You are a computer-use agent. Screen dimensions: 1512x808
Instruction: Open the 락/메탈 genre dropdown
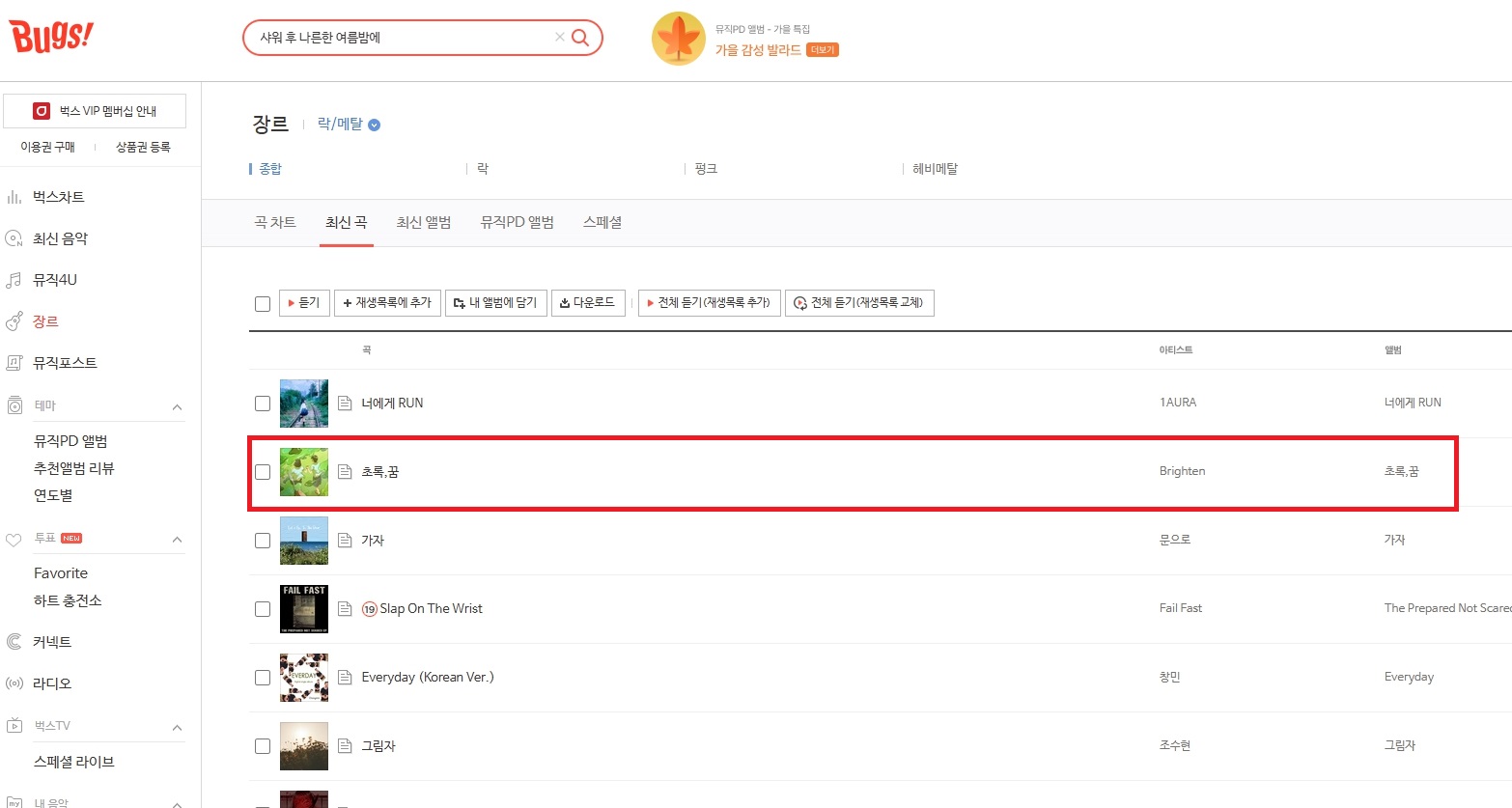tap(349, 125)
